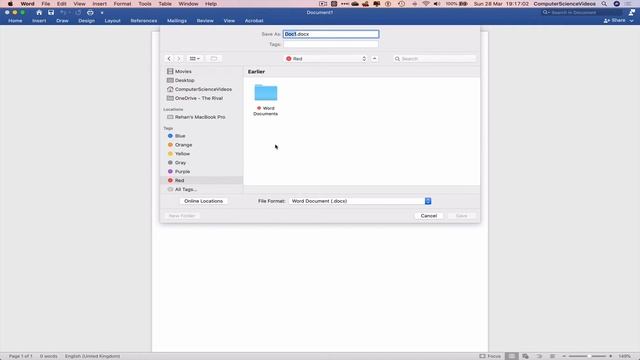
Task: Open the Table menu in the menu bar
Action: [x=165, y=4]
